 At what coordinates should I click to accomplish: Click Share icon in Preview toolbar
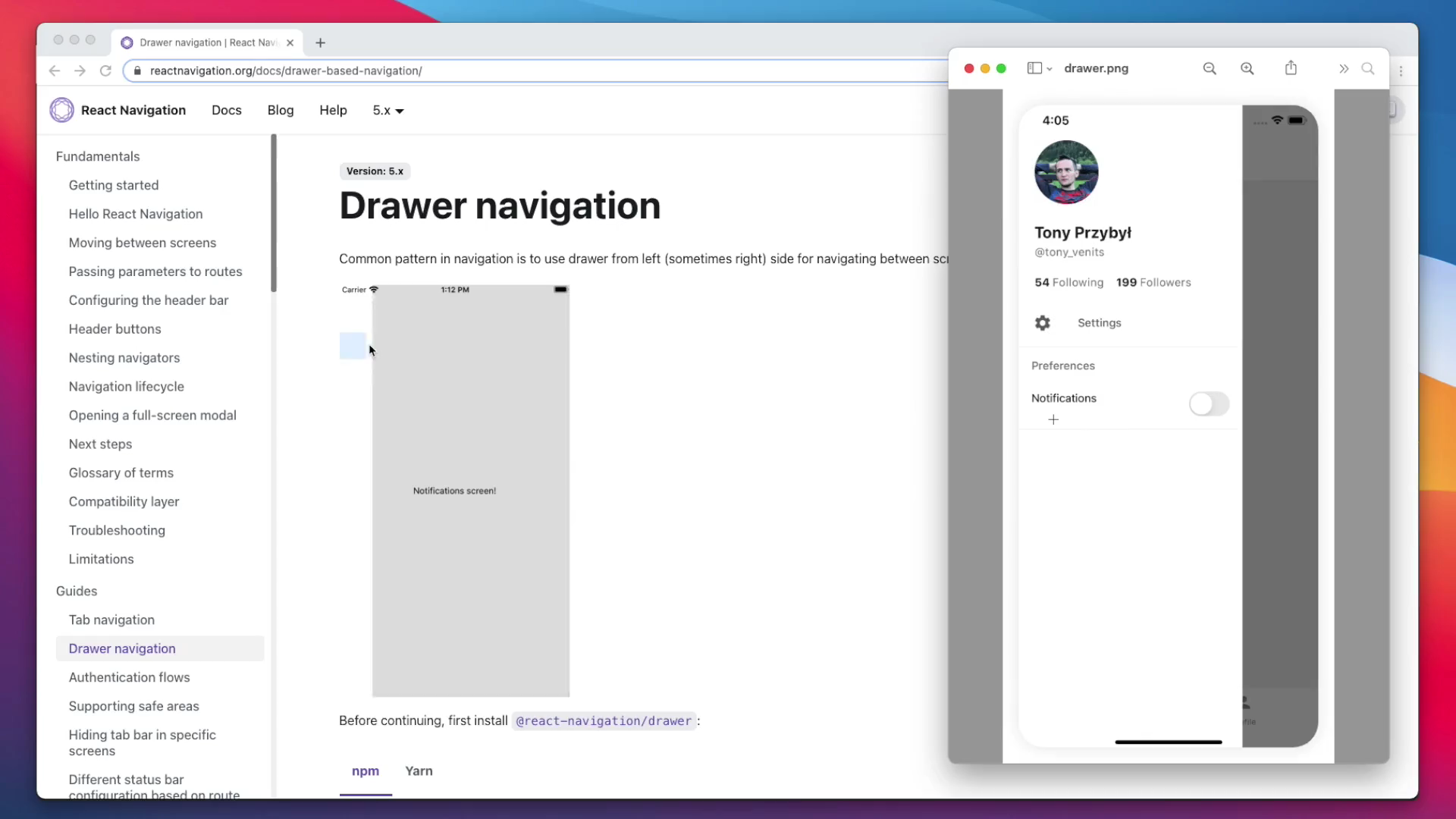point(1291,68)
